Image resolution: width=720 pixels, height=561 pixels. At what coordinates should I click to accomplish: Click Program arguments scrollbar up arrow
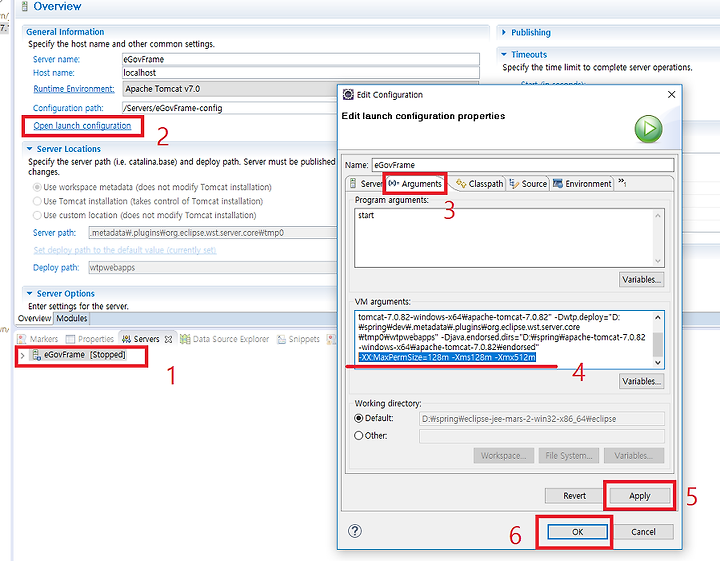pos(658,215)
